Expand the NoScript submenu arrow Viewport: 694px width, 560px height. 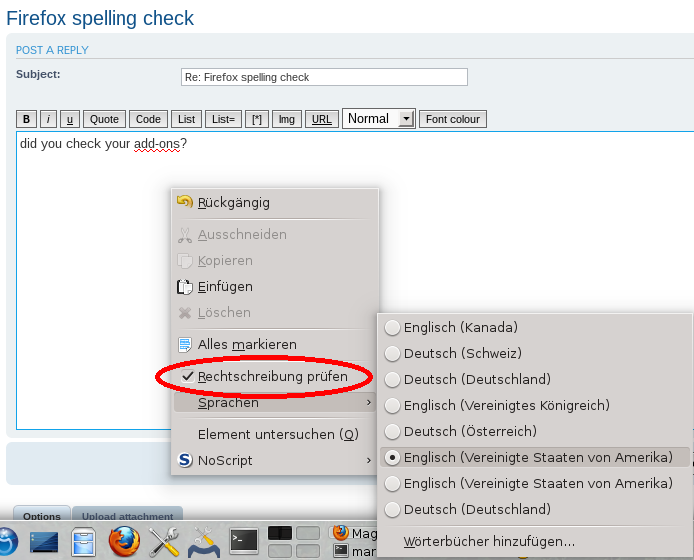point(369,460)
